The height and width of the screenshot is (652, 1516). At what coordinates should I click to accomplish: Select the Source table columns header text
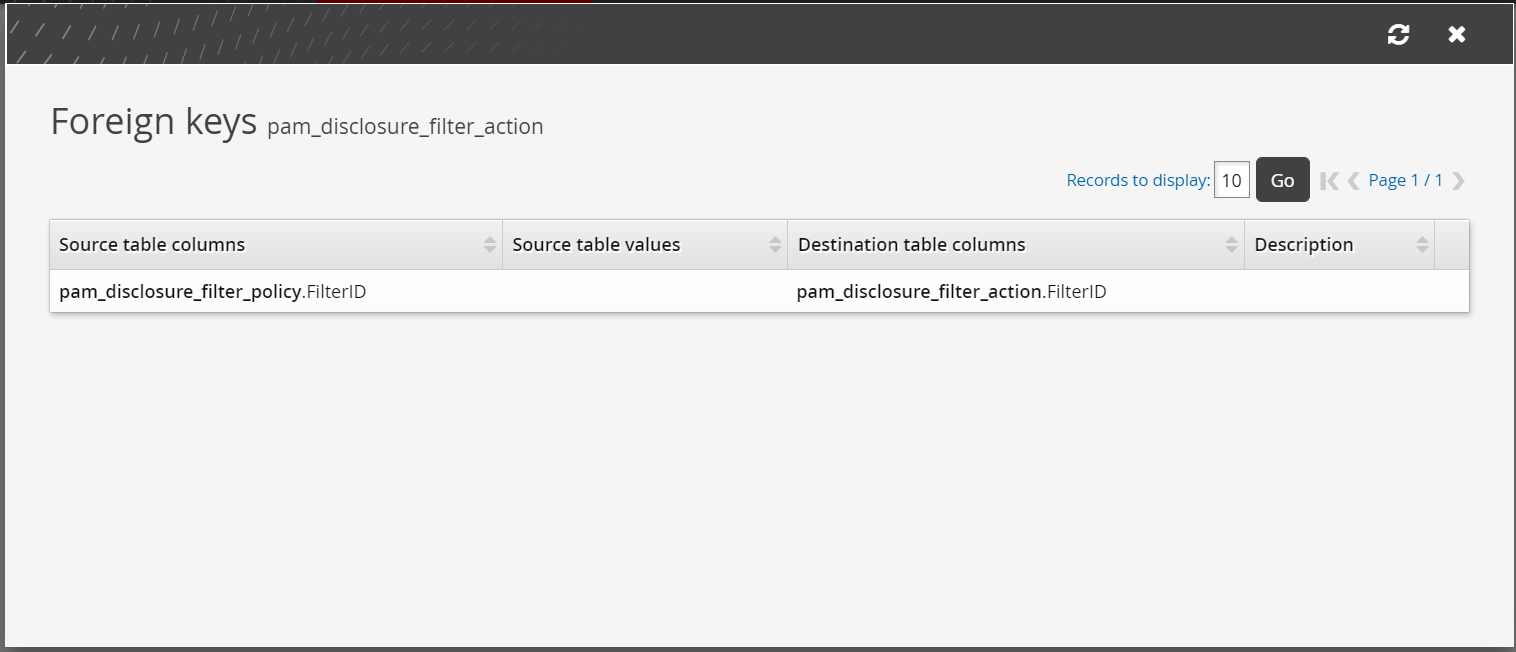click(x=152, y=245)
